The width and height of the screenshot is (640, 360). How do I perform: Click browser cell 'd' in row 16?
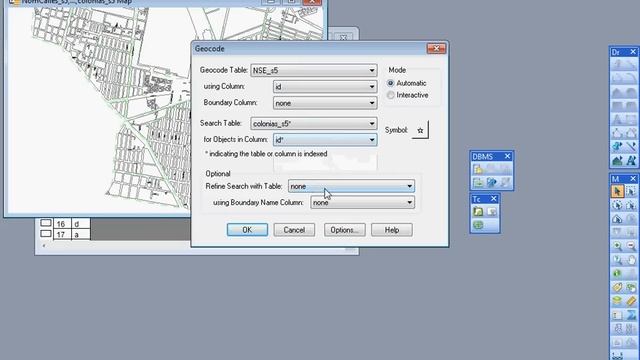81,224
